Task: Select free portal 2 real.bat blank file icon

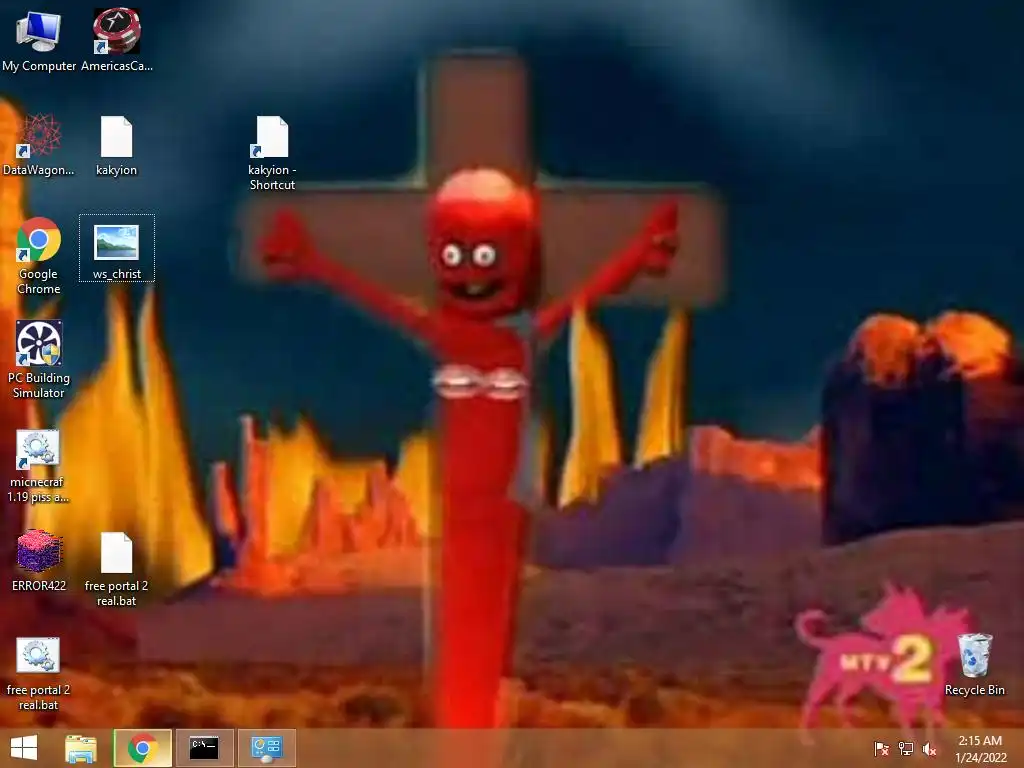Action: (x=116, y=569)
